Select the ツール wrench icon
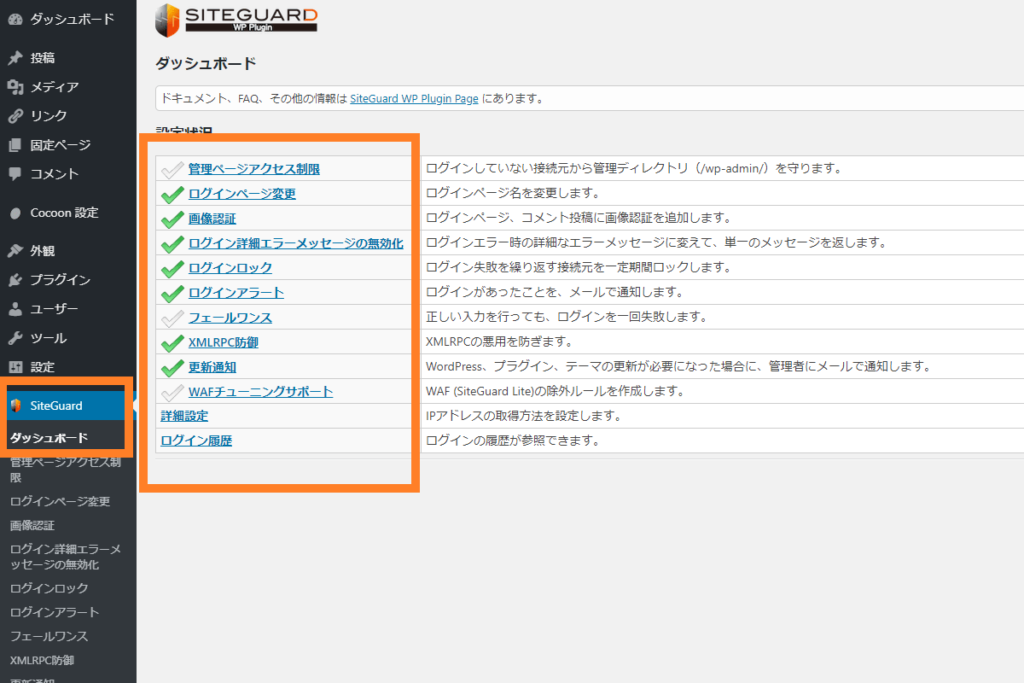Image resolution: width=1024 pixels, height=683 pixels. [x=12, y=338]
